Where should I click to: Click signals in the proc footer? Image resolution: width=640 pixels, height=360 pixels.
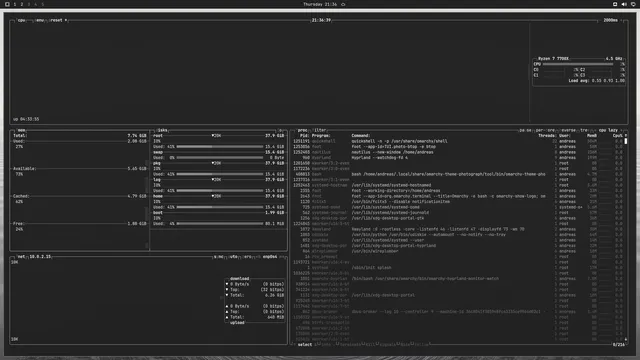coord(388,344)
